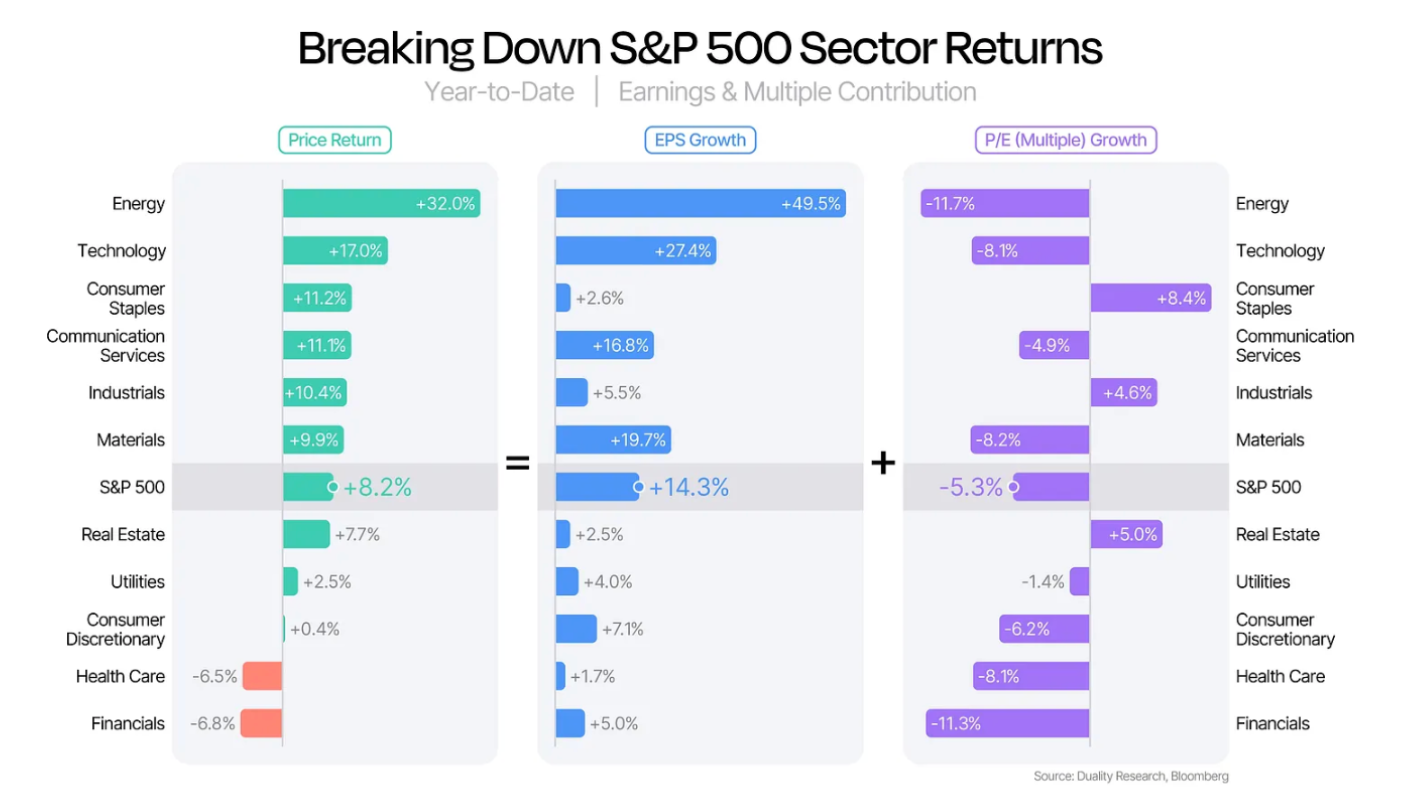
Task: Select the Consumer Staples +8.4% purple bar
Action: (1150, 298)
